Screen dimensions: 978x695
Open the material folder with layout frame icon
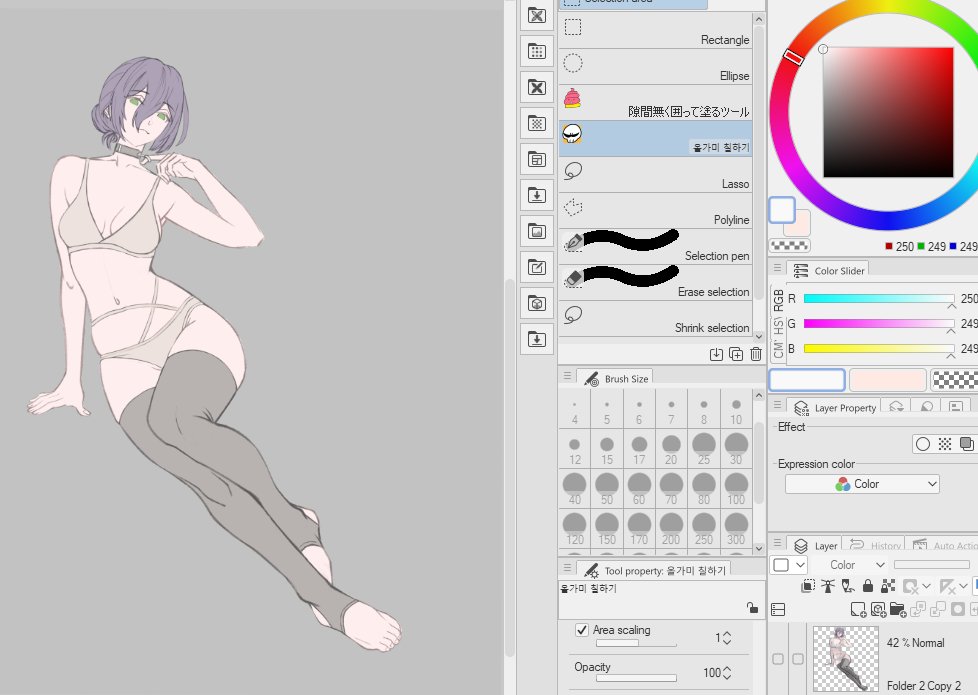click(537, 159)
